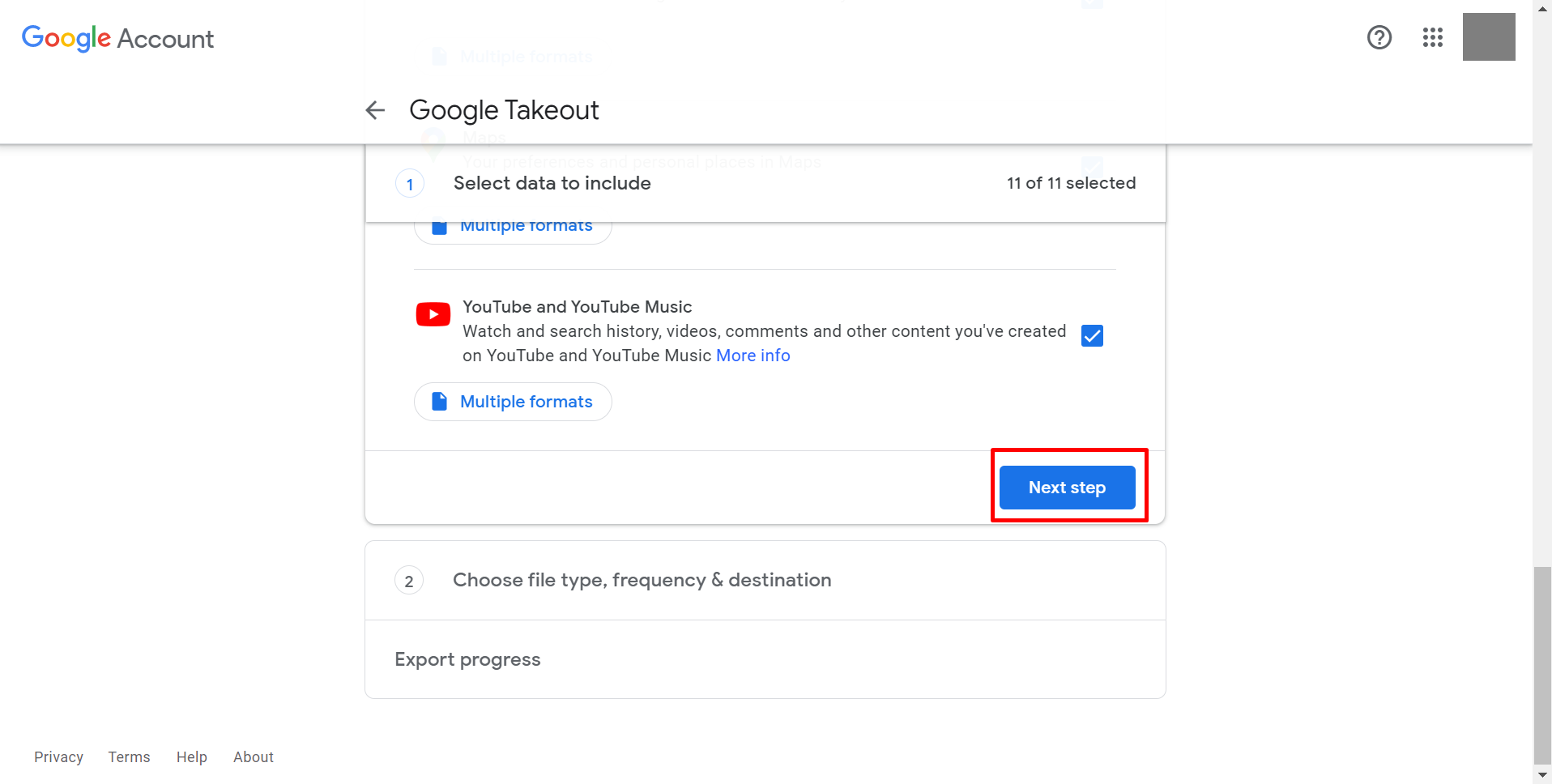Open the help question mark icon
Image resolution: width=1552 pixels, height=784 pixels.
(x=1379, y=37)
